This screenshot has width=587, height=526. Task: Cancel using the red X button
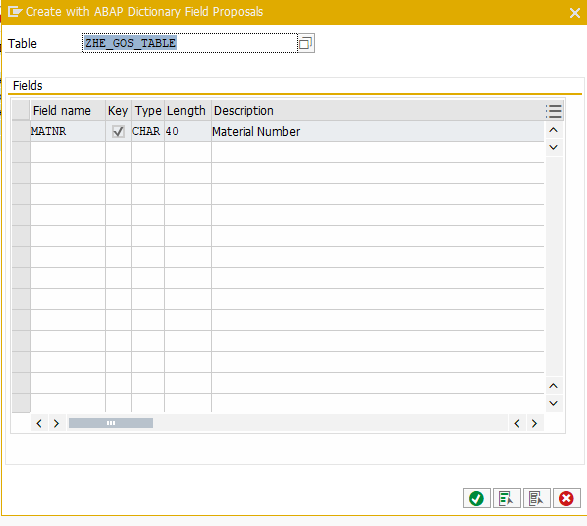pos(566,498)
